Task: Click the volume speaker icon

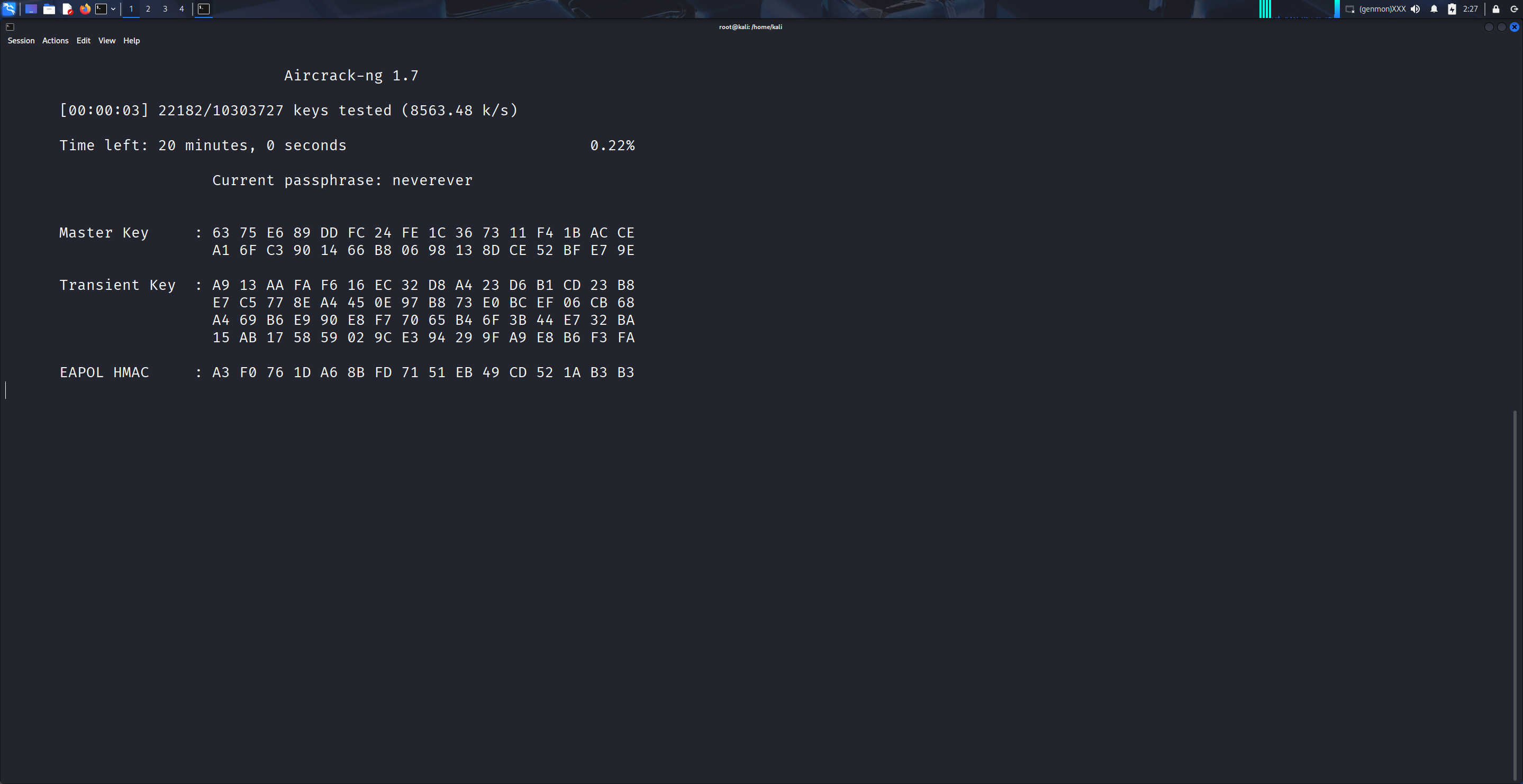Action: [1416, 9]
